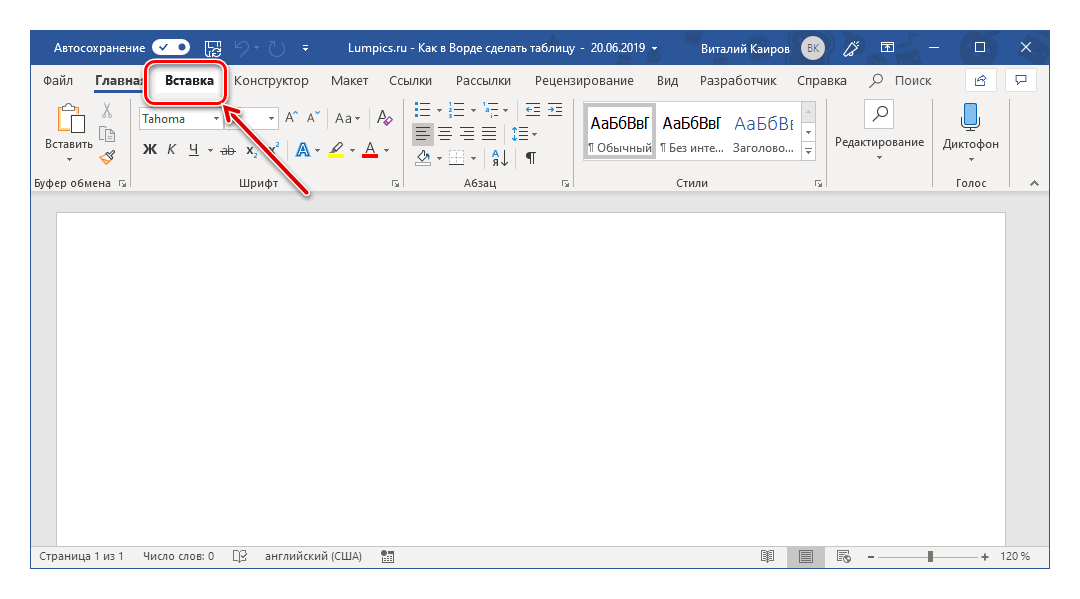
Task: Click the Sort A-Z icon
Action: click(499, 157)
